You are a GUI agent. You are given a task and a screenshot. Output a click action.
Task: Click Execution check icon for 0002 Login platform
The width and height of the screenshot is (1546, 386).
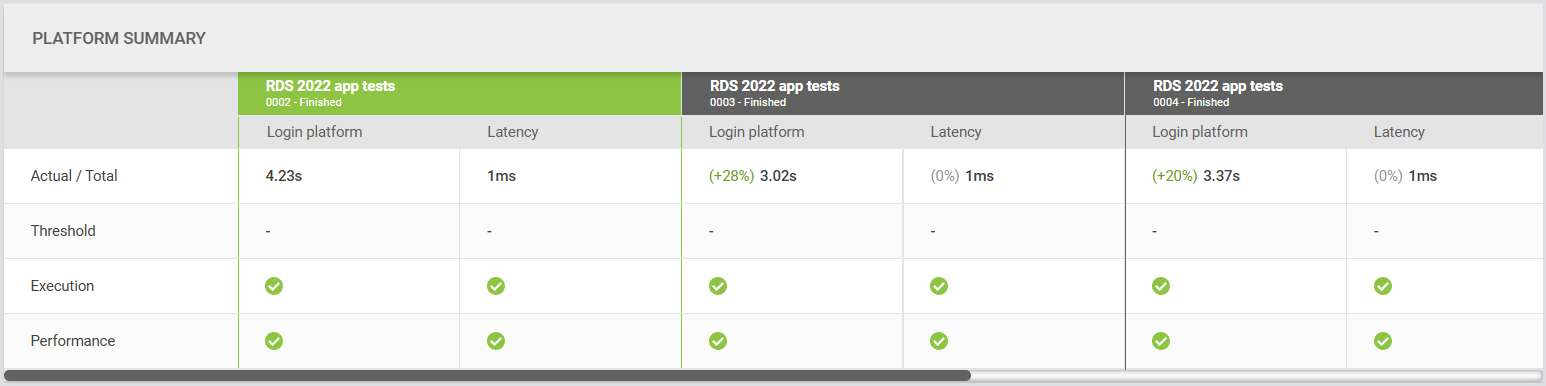[x=274, y=286]
